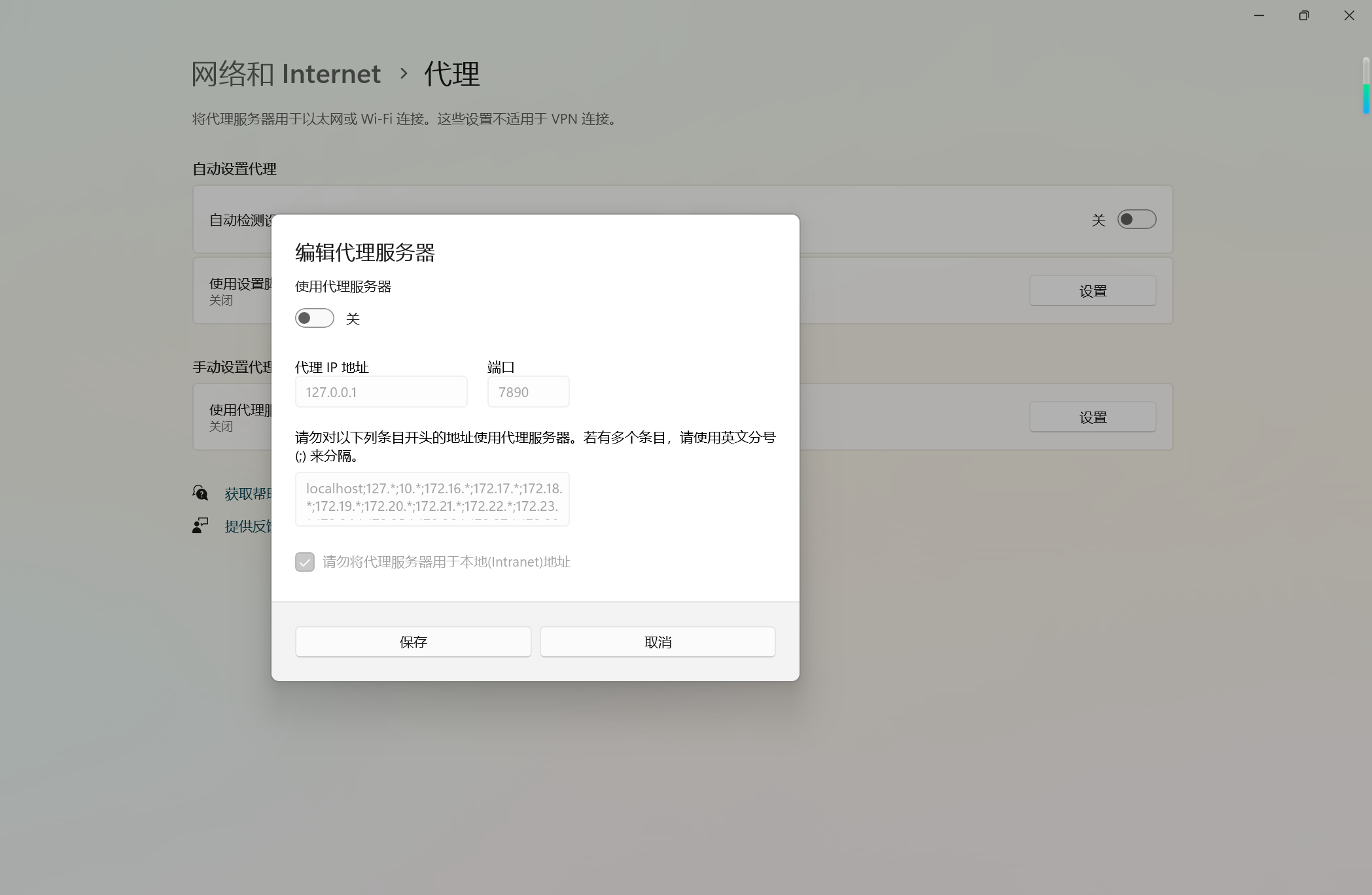Restore down the Settings window

pos(1303,15)
